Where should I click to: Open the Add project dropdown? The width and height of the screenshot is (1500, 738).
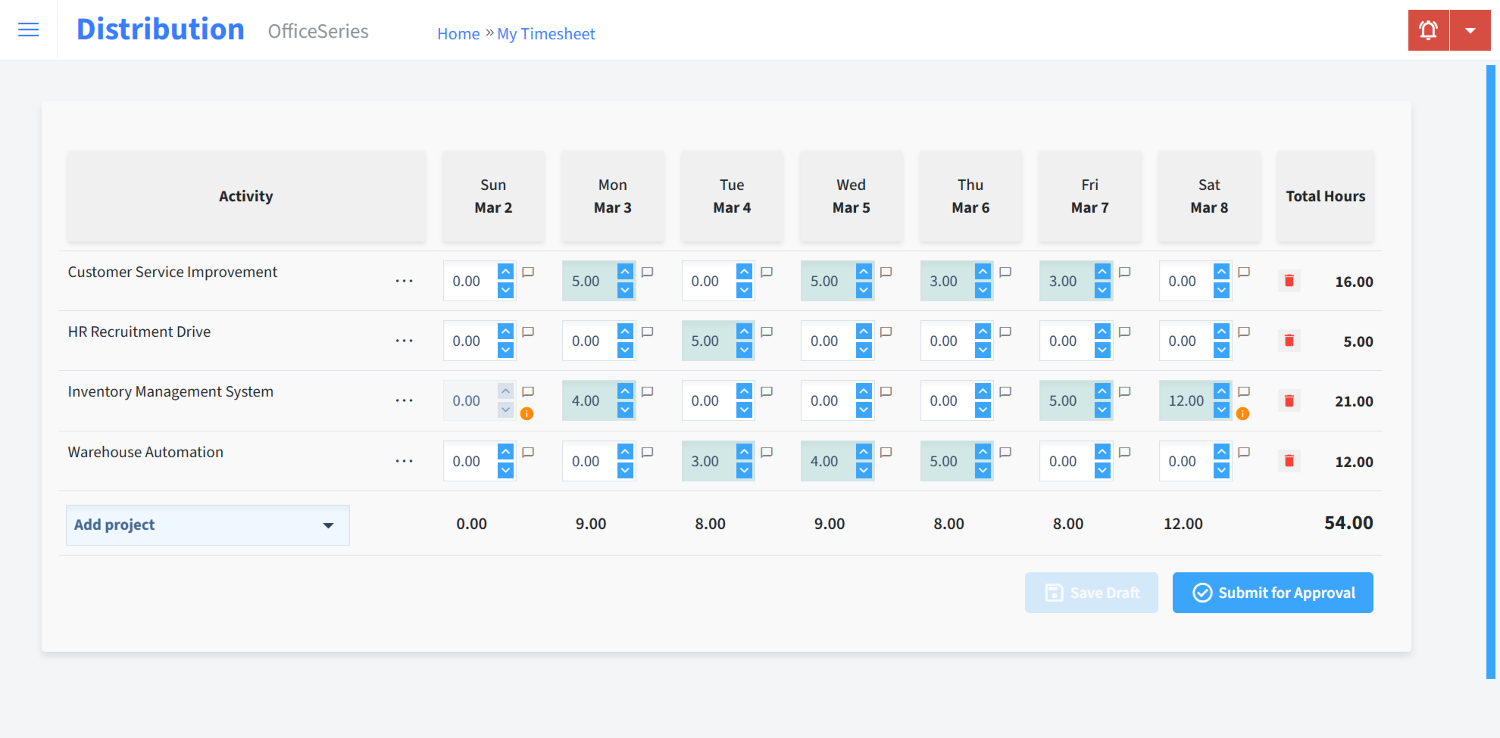point(207,524)
